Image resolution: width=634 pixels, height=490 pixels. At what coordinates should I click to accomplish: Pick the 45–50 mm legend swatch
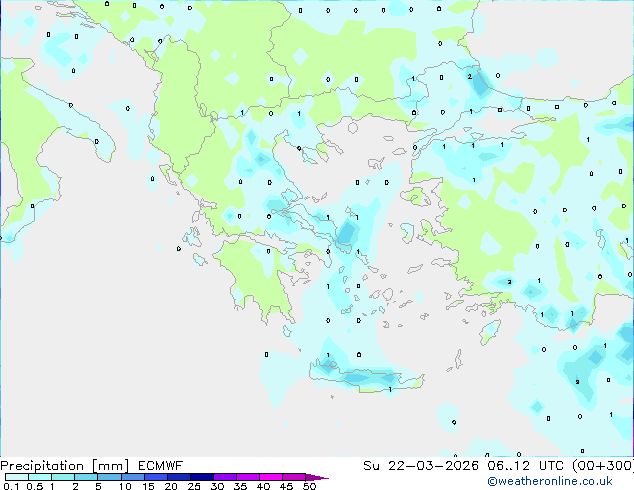tap(294, 477)
